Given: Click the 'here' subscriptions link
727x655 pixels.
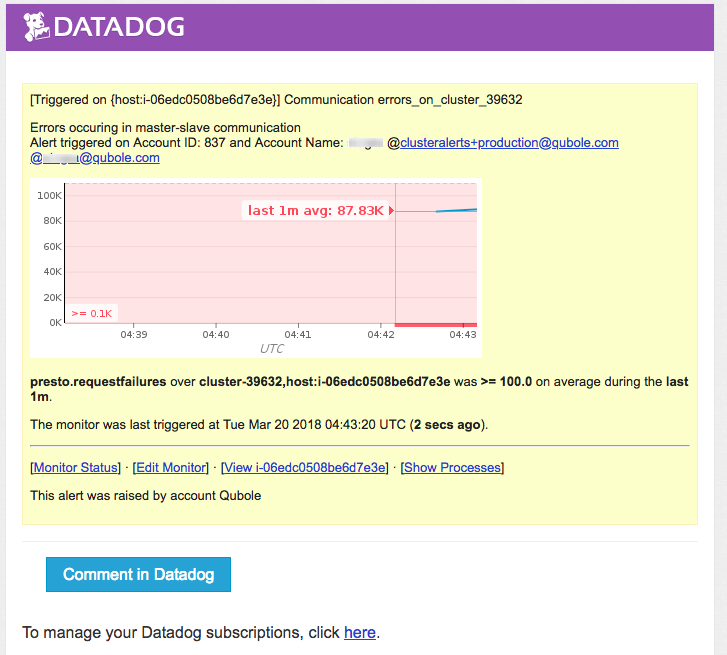Looking at the screenshot, I should click(x=360, y=632).
